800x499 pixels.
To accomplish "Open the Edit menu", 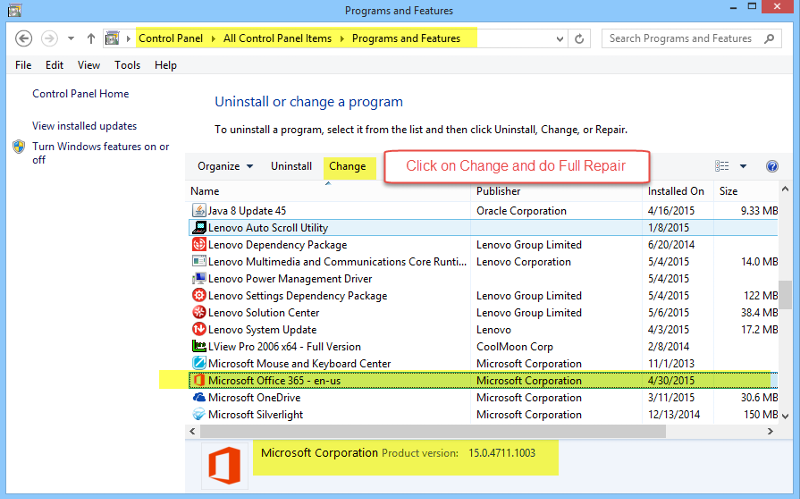I will coord(54,65).
